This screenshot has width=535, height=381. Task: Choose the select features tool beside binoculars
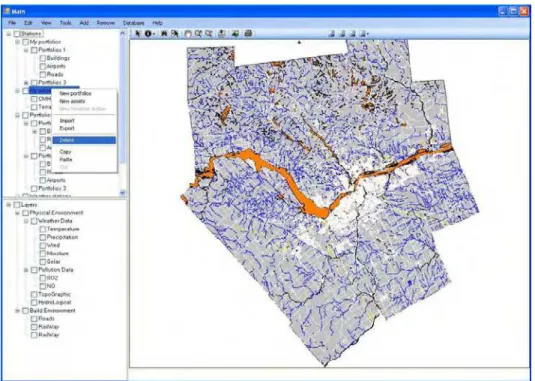[175, 33]
